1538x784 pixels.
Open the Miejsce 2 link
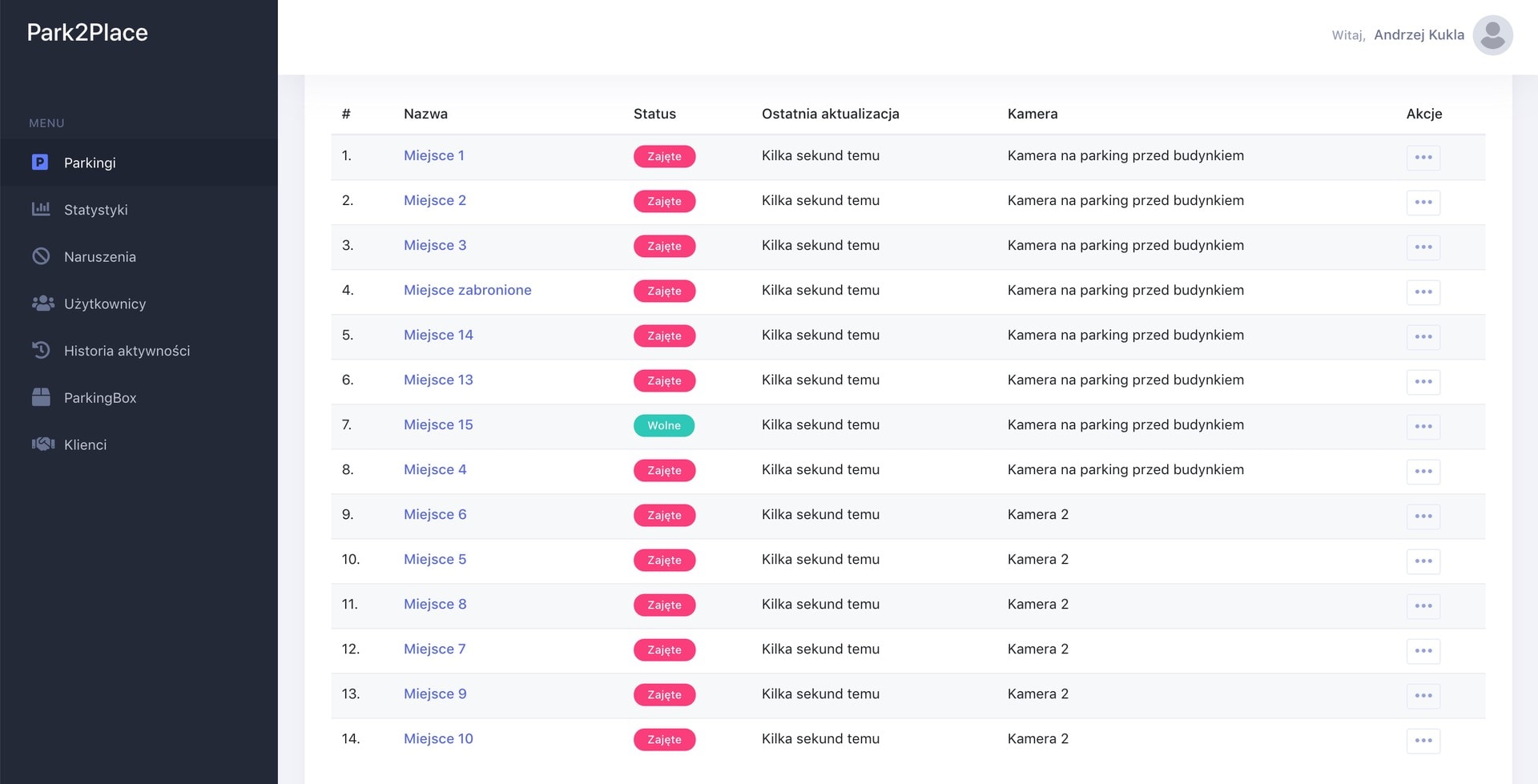(x=435, y=200)
